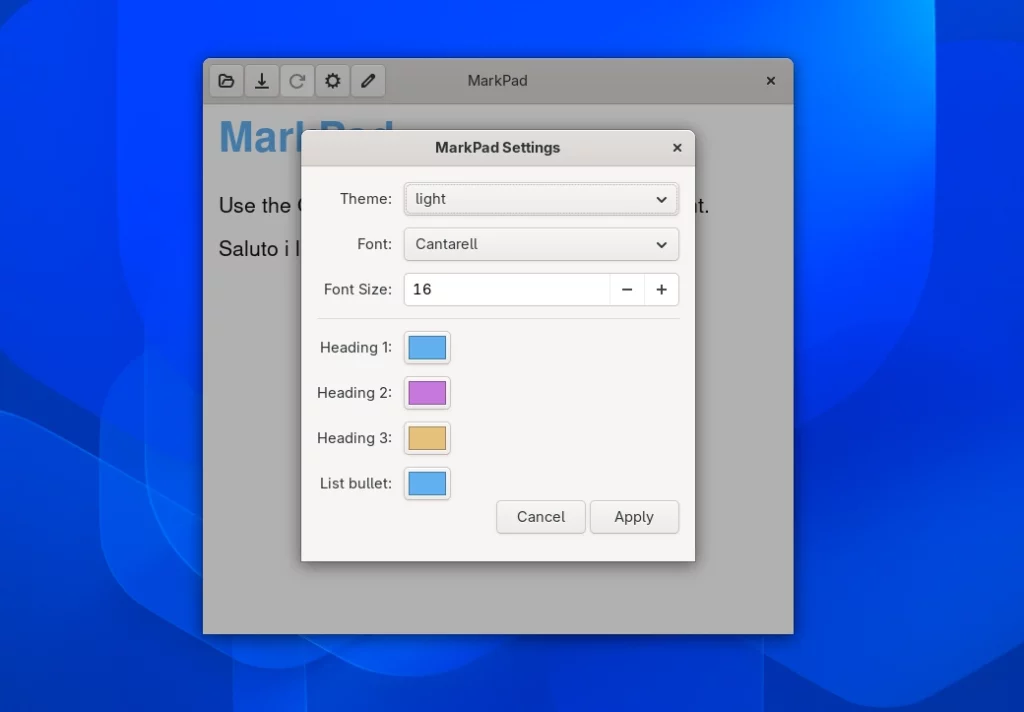Click the 'Font Size:' label
The width and height of the screenshot is (1024, 712).
coord(358,289)
